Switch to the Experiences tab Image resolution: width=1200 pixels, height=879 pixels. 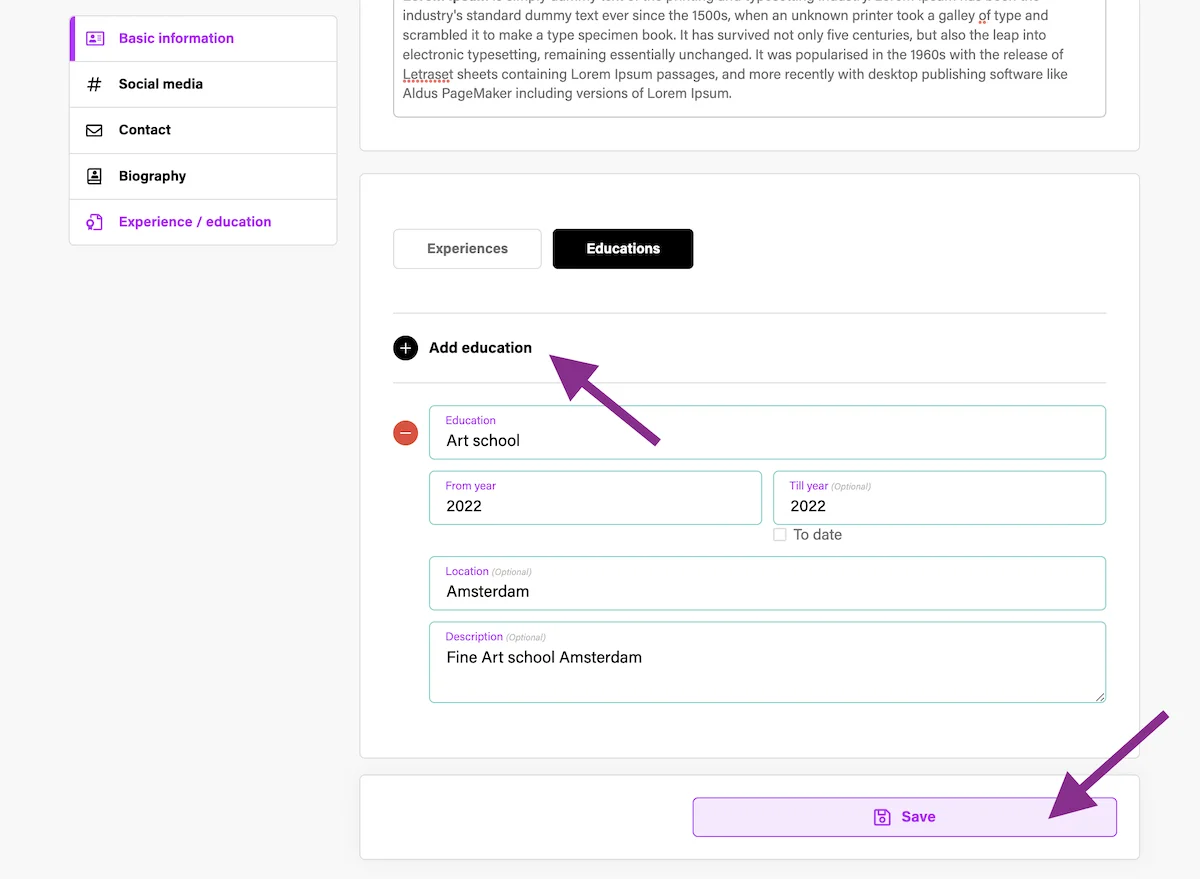467,249
